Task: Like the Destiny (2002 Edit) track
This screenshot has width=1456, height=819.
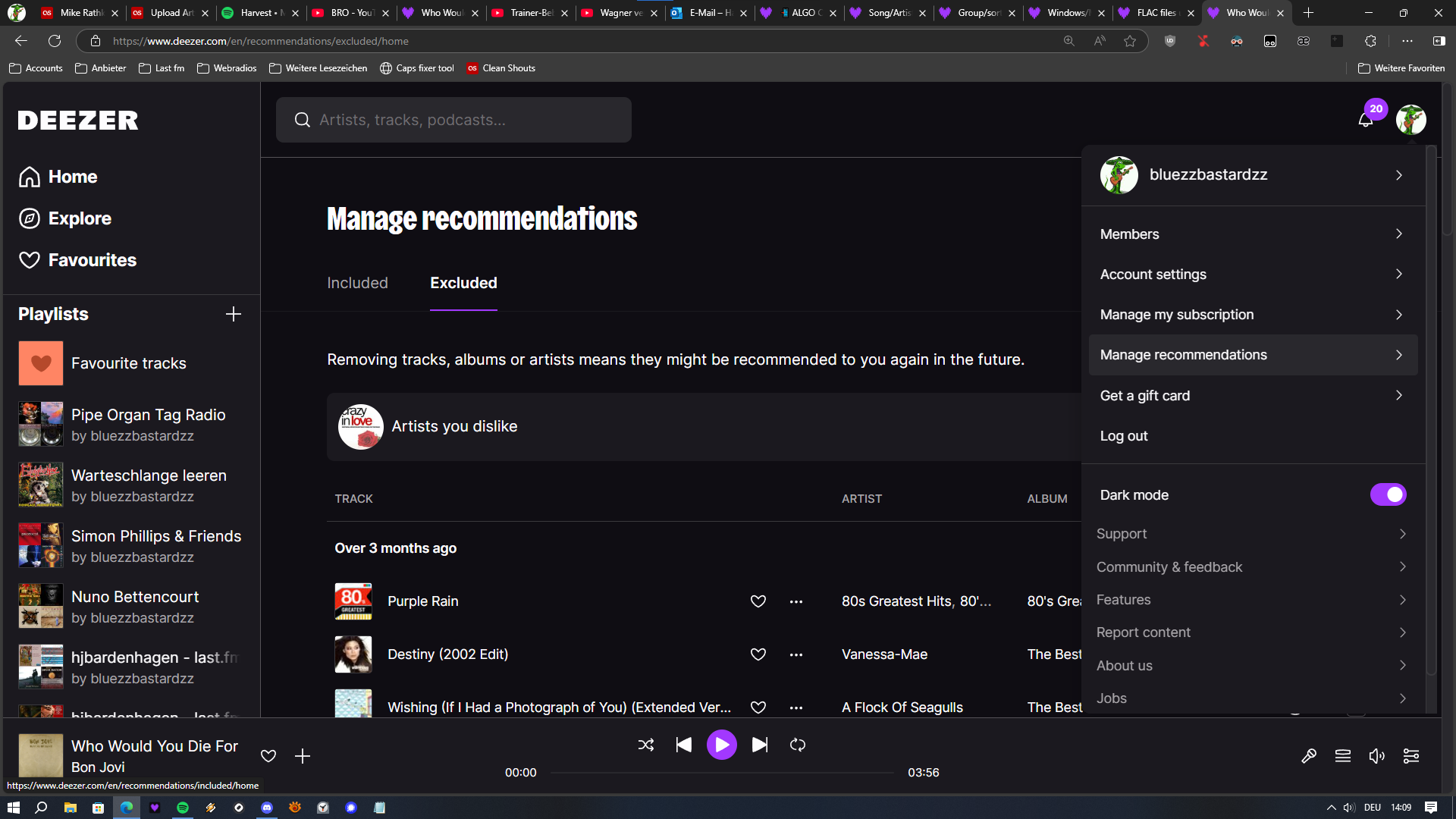Action: 758,654
